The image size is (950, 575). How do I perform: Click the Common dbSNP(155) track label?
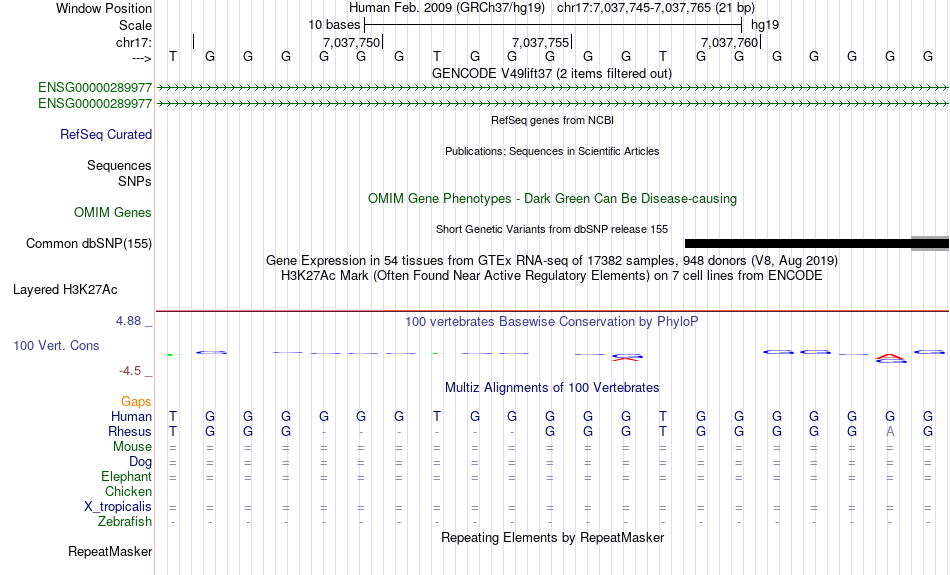point(89,244)
